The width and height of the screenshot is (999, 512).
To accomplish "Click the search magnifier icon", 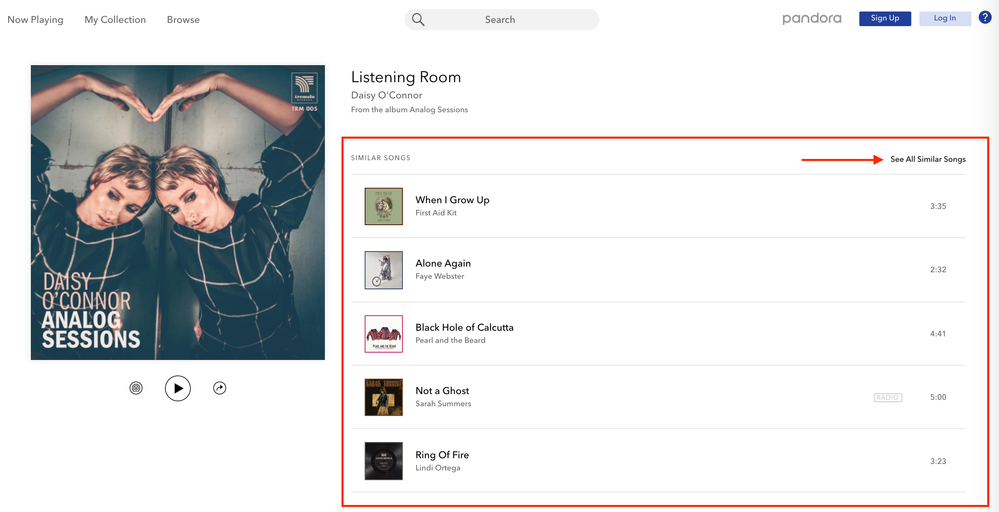I will point(419,20).
